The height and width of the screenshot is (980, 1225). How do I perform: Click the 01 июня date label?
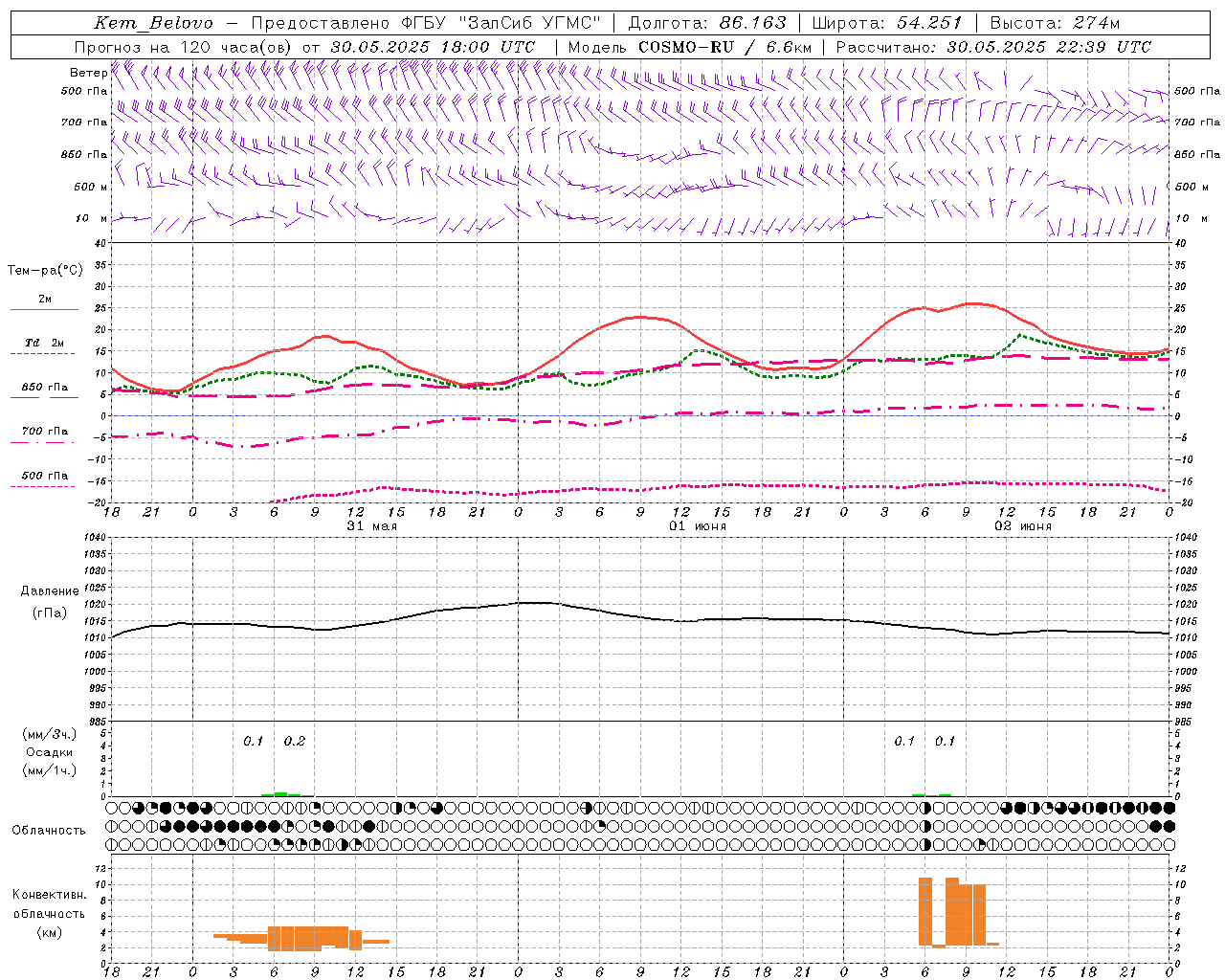pos(698,526)
